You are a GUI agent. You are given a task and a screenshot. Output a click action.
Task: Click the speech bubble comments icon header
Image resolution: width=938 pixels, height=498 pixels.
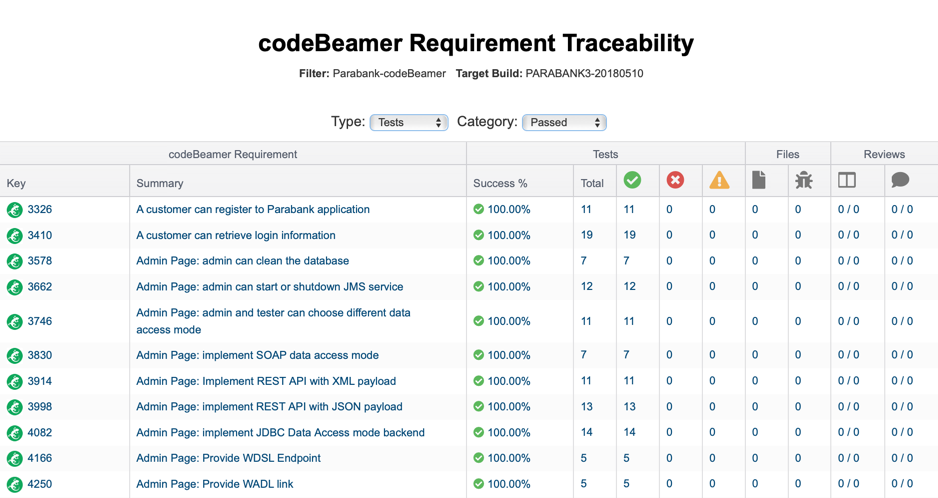coord(900,180)
